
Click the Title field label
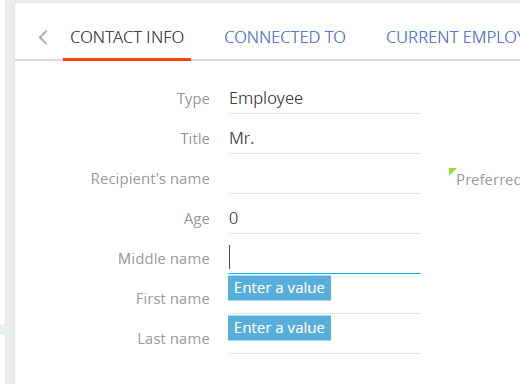[x=195, y=139]
